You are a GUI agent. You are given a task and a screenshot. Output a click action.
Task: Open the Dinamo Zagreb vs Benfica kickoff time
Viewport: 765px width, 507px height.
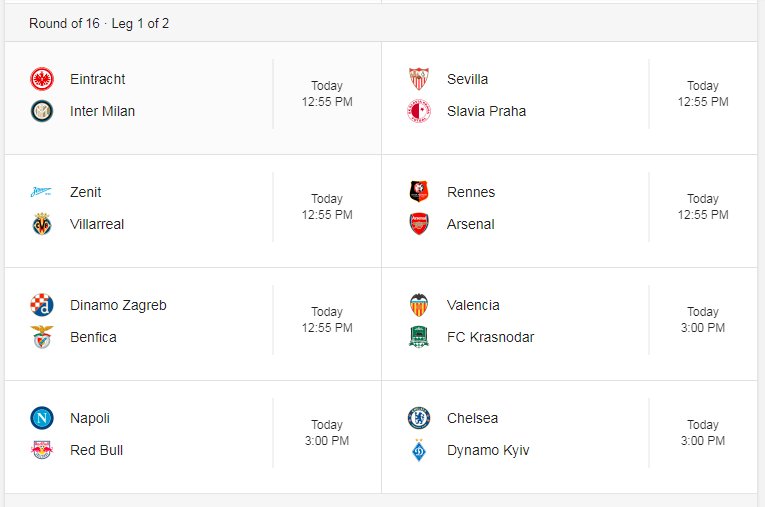pyautogui.click(x=327, y=320)
